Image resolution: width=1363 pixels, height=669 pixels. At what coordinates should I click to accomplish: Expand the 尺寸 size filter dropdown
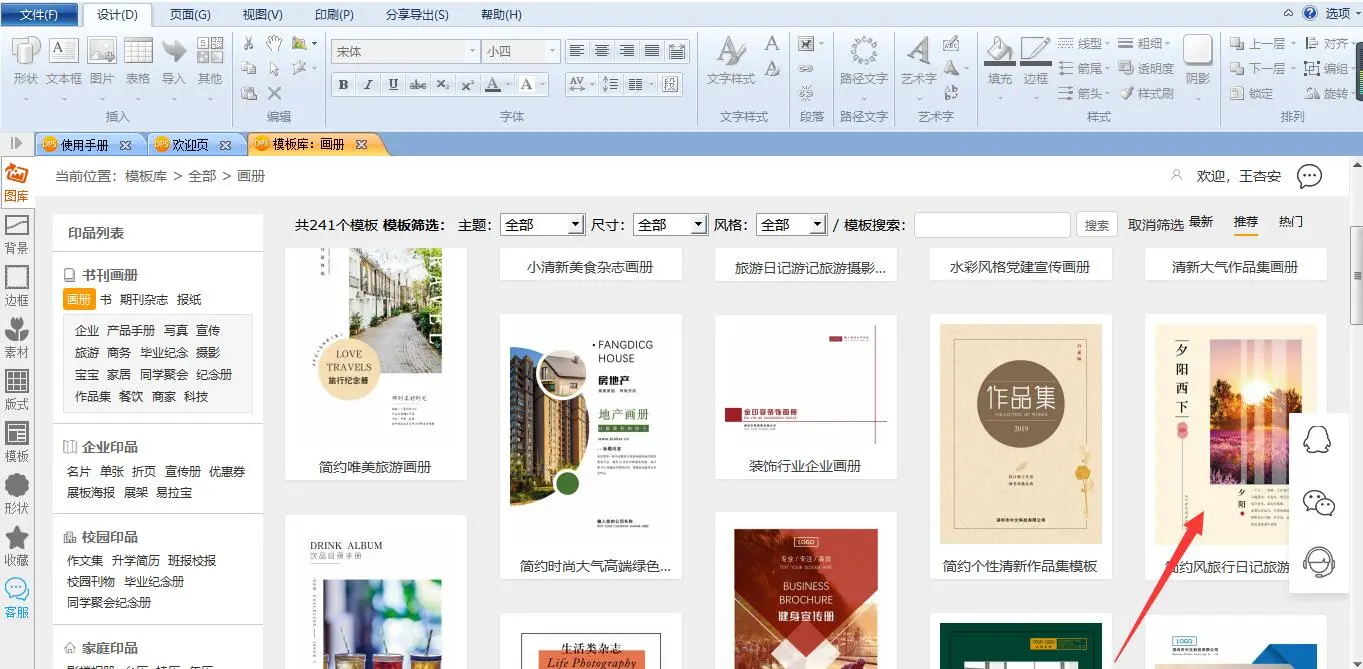pos(698,225)
